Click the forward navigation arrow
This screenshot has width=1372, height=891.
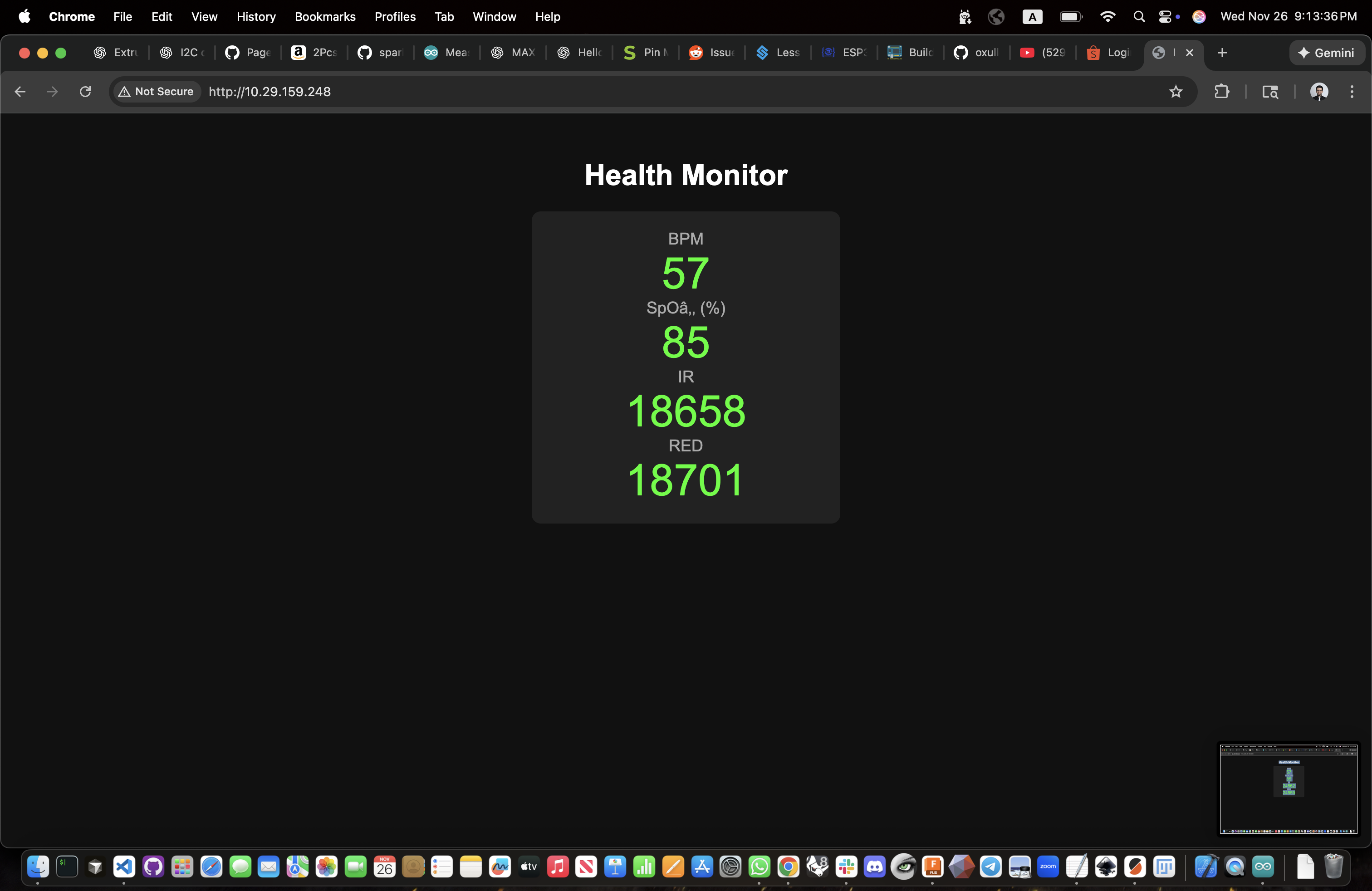(52, 92)
